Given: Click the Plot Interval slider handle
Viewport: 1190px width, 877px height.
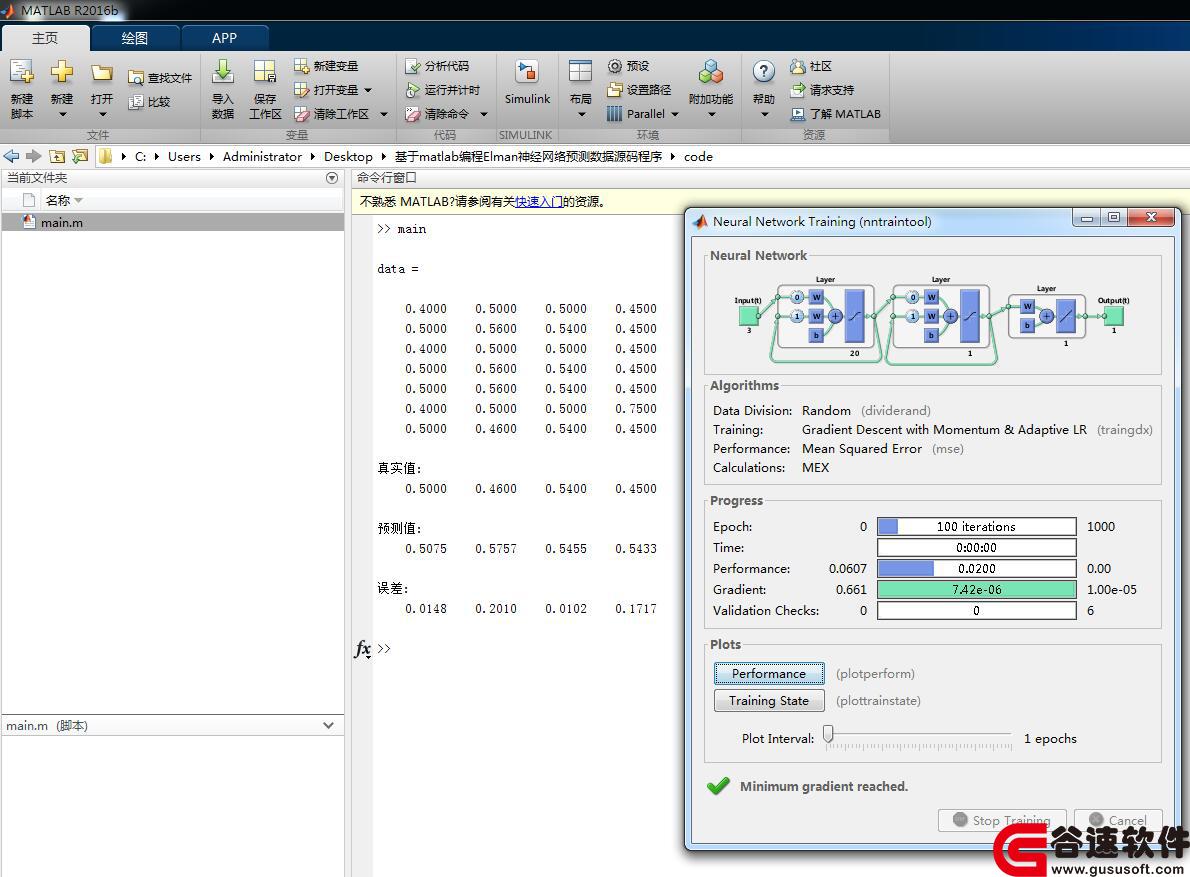Looking at the screenshot, I should click(x=829, y=734).
